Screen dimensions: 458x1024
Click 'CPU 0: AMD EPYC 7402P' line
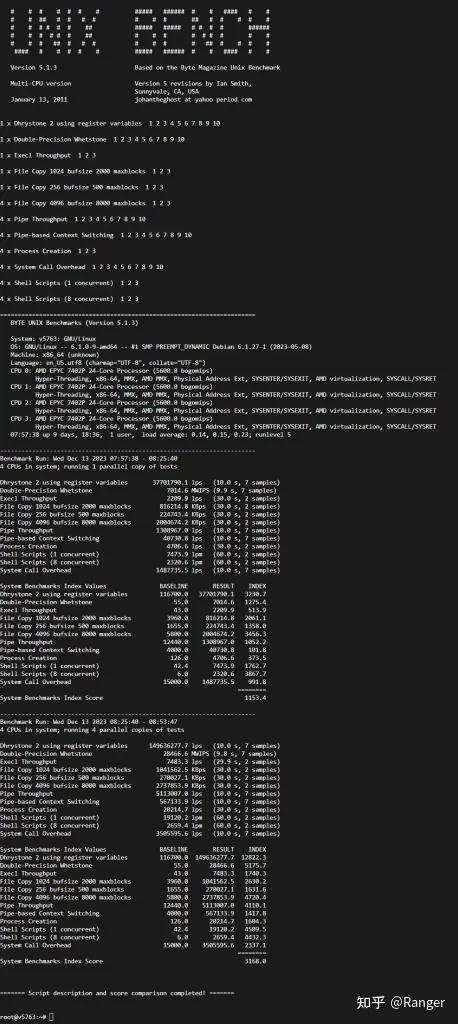point(112,370)
